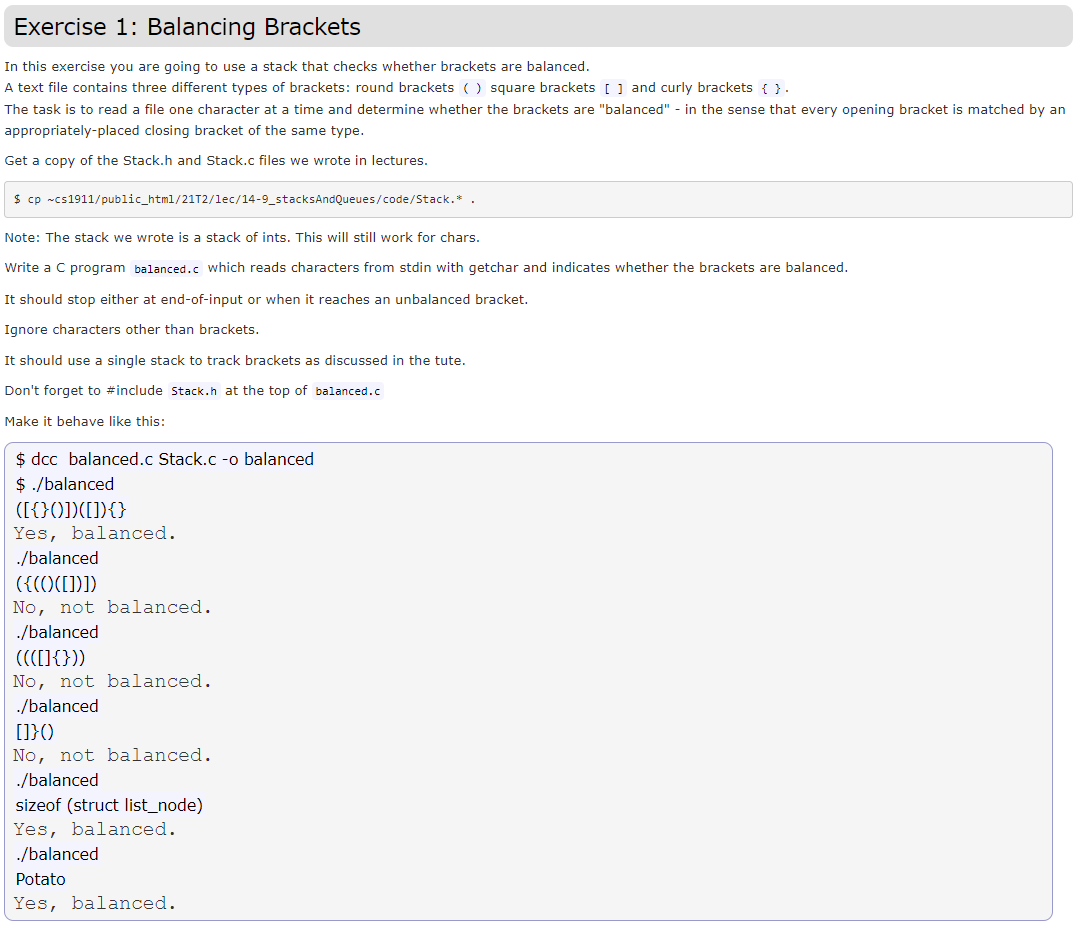Viewport: 1077px width, 927px height.
Task: Click the input line '[]}()'
Action: 34,732
